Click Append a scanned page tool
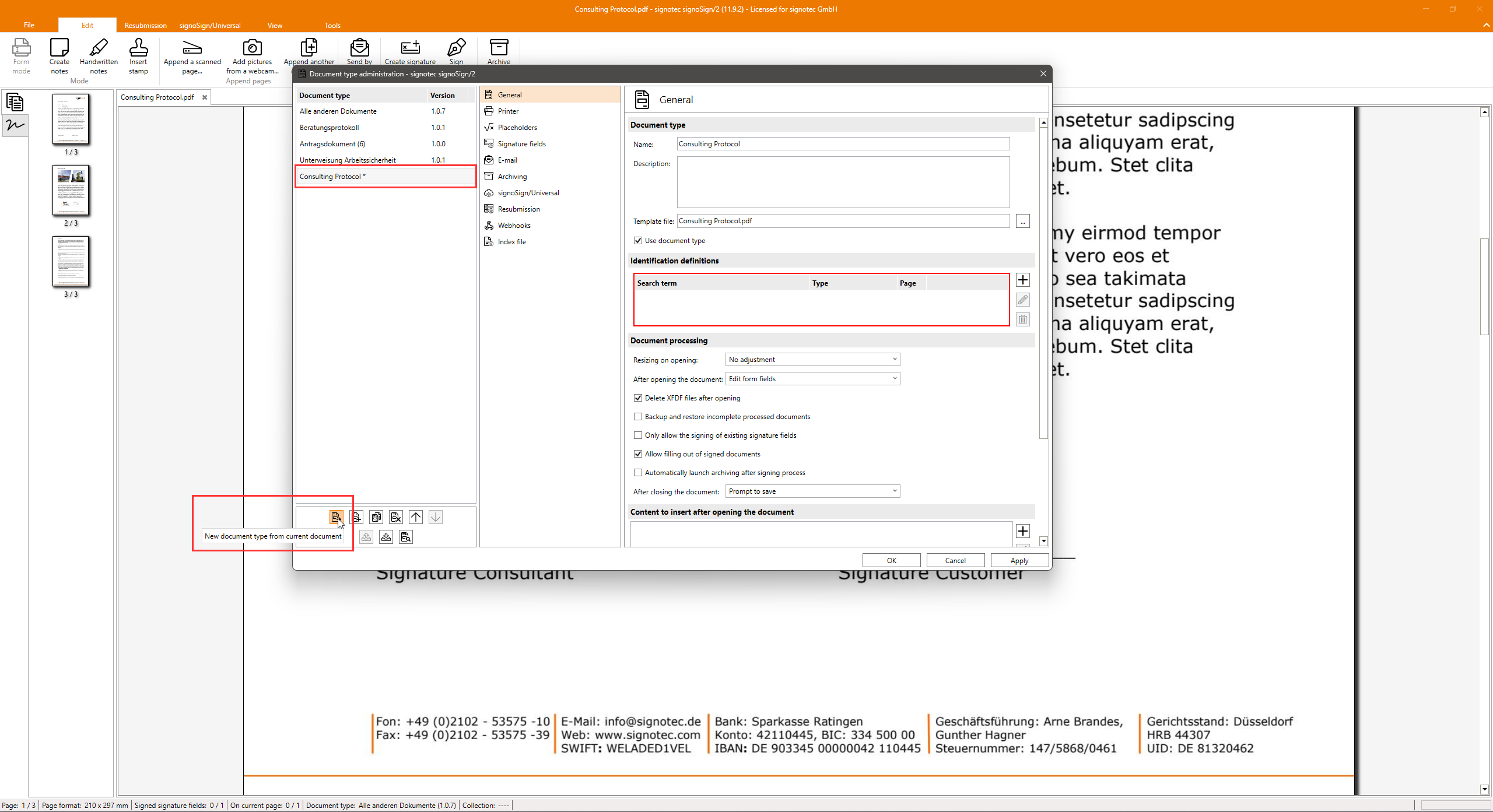 [x=192, y=56]
